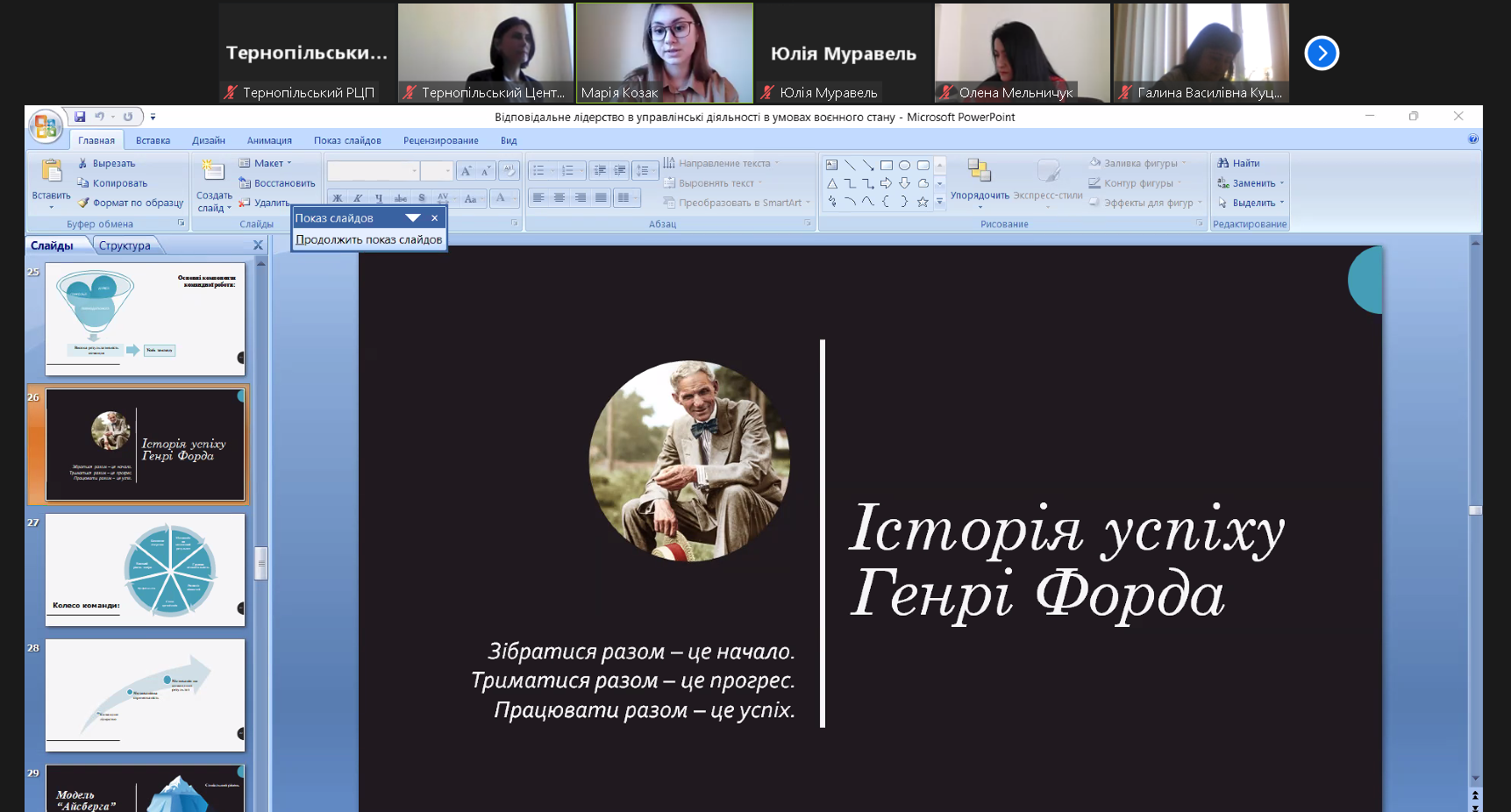1511x812 pixels.
Task: Select the oval shape in shapes gallery
Action: point(904,165)
